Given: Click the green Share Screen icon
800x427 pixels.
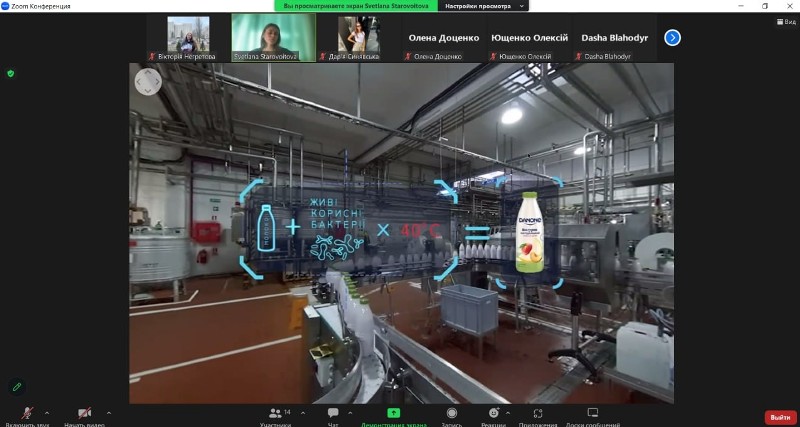Looking at the screenshot, I should pos(393,413).
